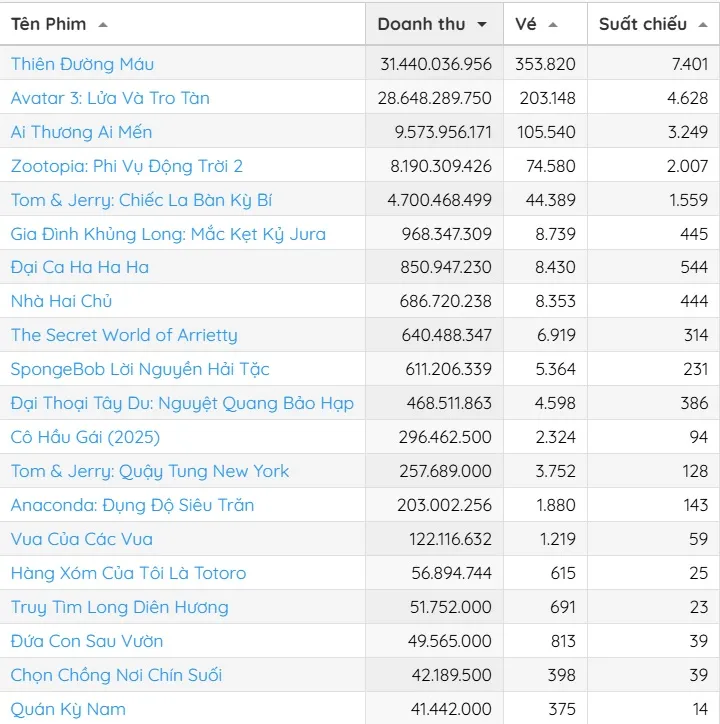Sort by Doanh thu column header
The width and height of the screenshot is (720, 724).
coord(421,24)
